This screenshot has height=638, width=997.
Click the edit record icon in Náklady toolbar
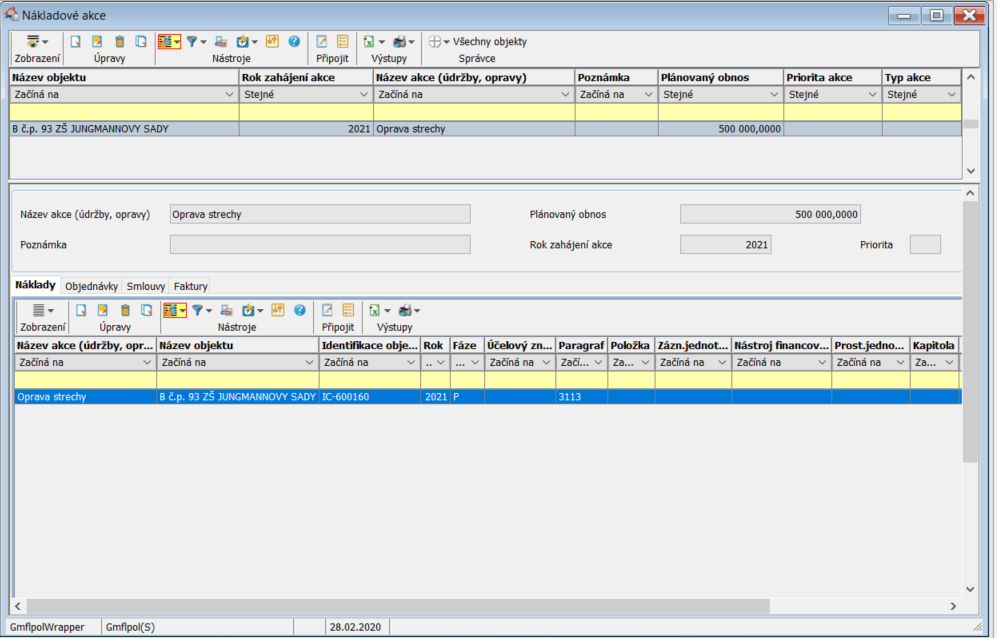102,311
